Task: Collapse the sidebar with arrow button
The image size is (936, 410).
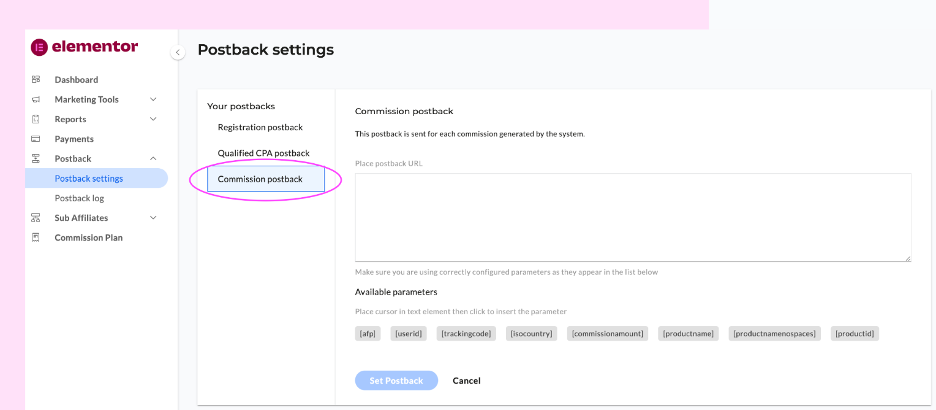Action: (178, 52)
